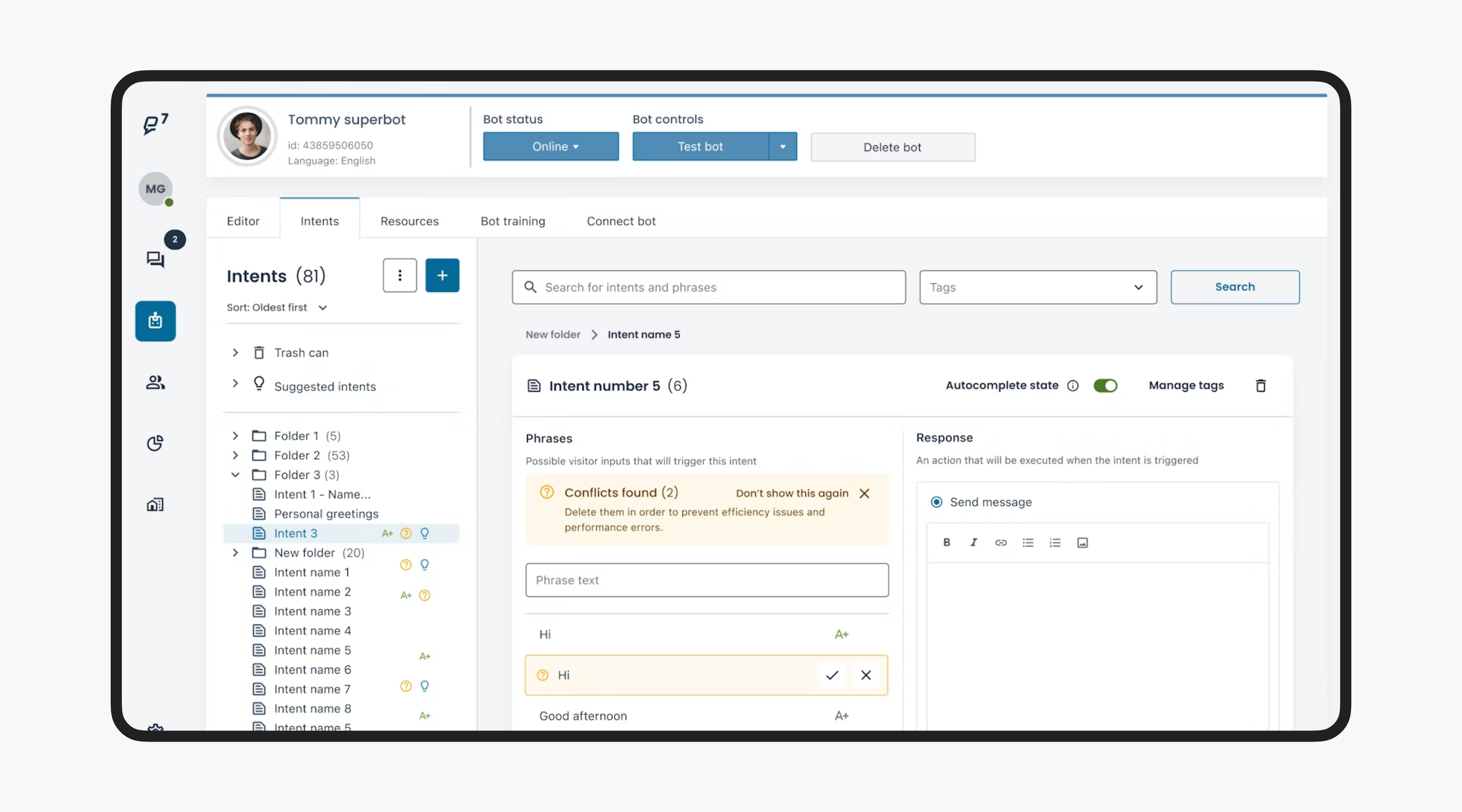Open the chats icon with badge 2
Viewport: 1462px width, 812px height.
(155, 259)
